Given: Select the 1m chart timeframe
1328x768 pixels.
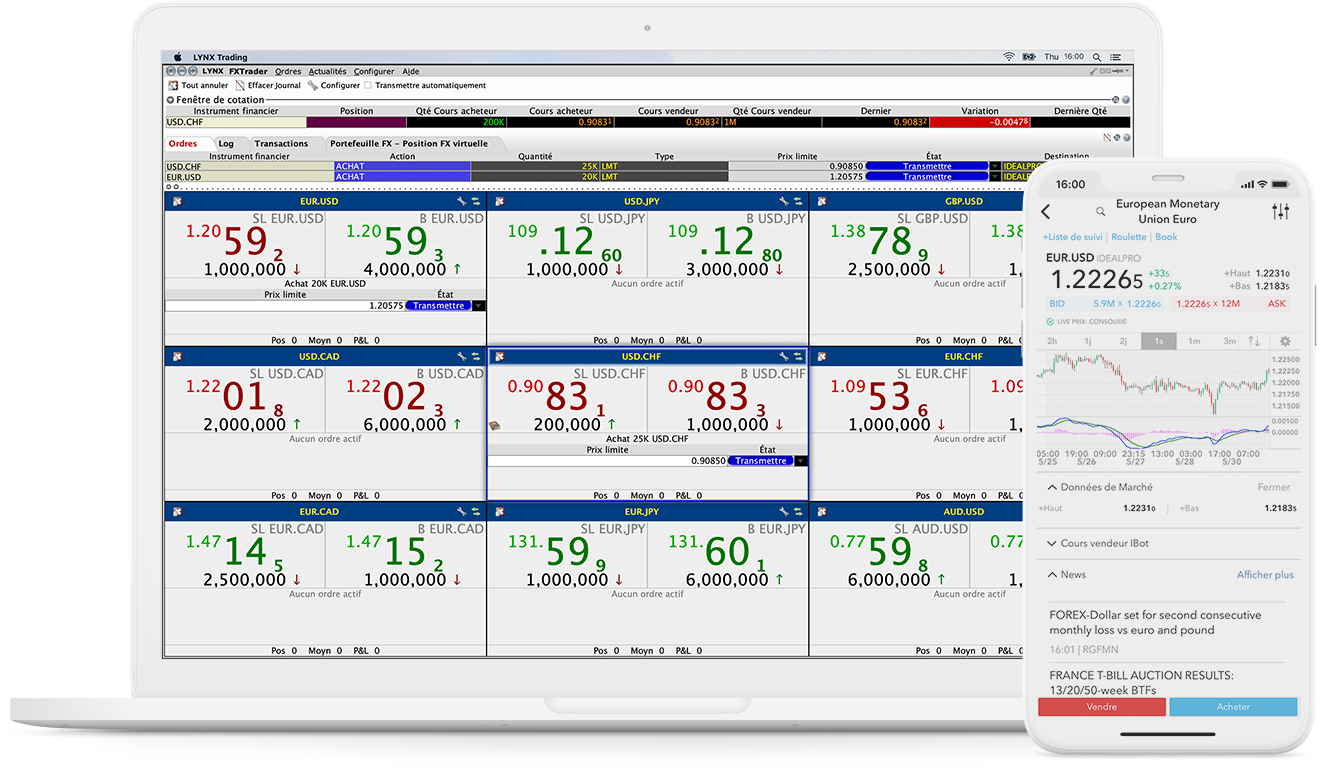Looking at the screenshot, I should [x=1194, y=341].
